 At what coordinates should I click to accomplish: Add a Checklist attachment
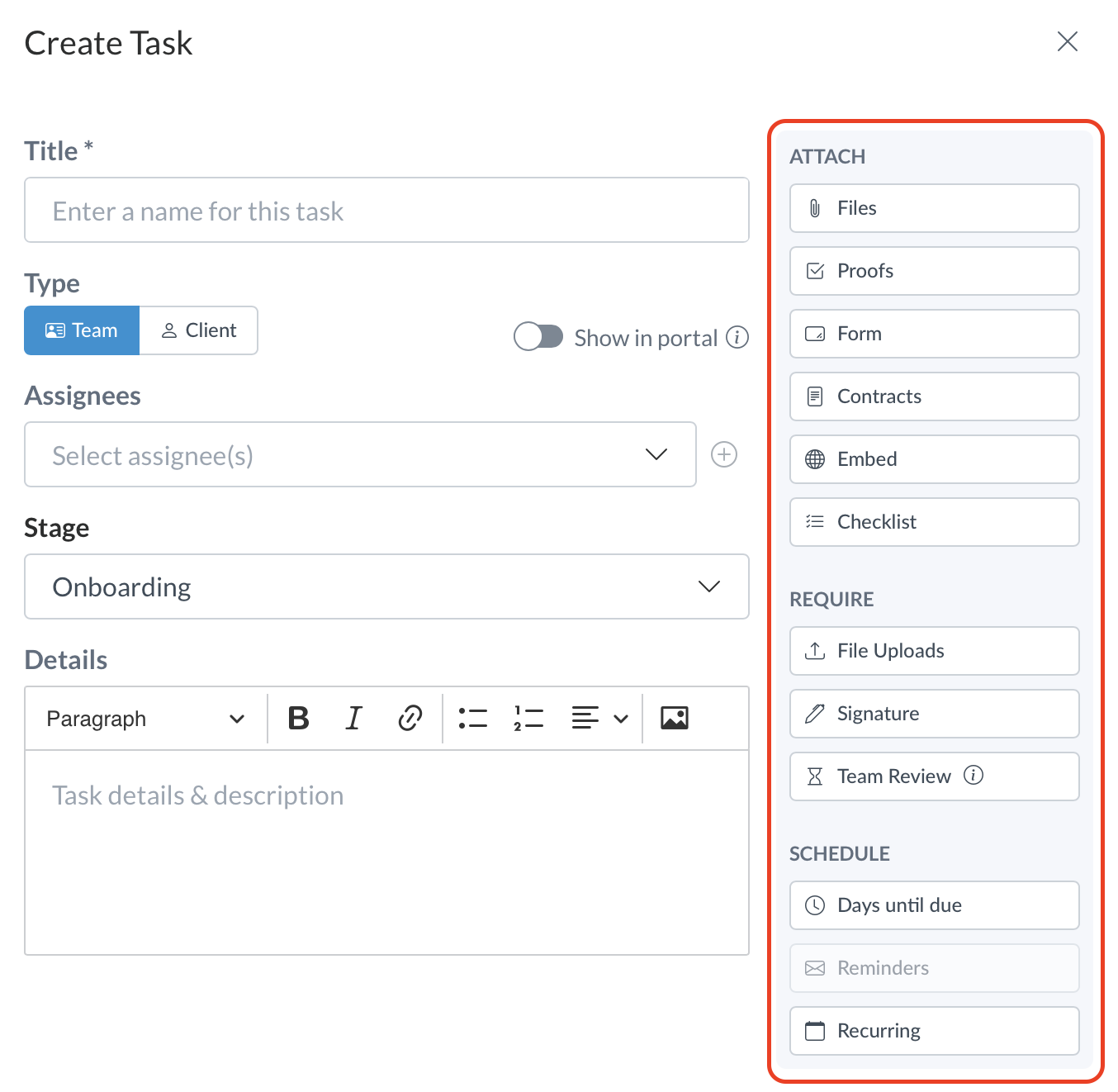click(x=934, y=522)
